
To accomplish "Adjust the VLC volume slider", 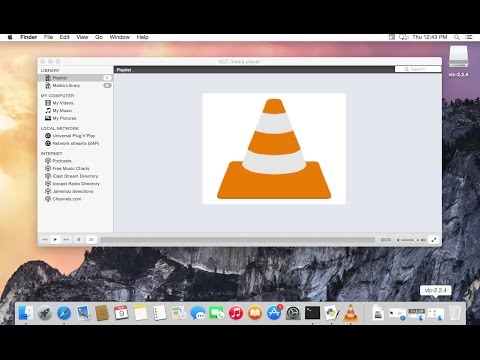I will [x=409, y=240].
